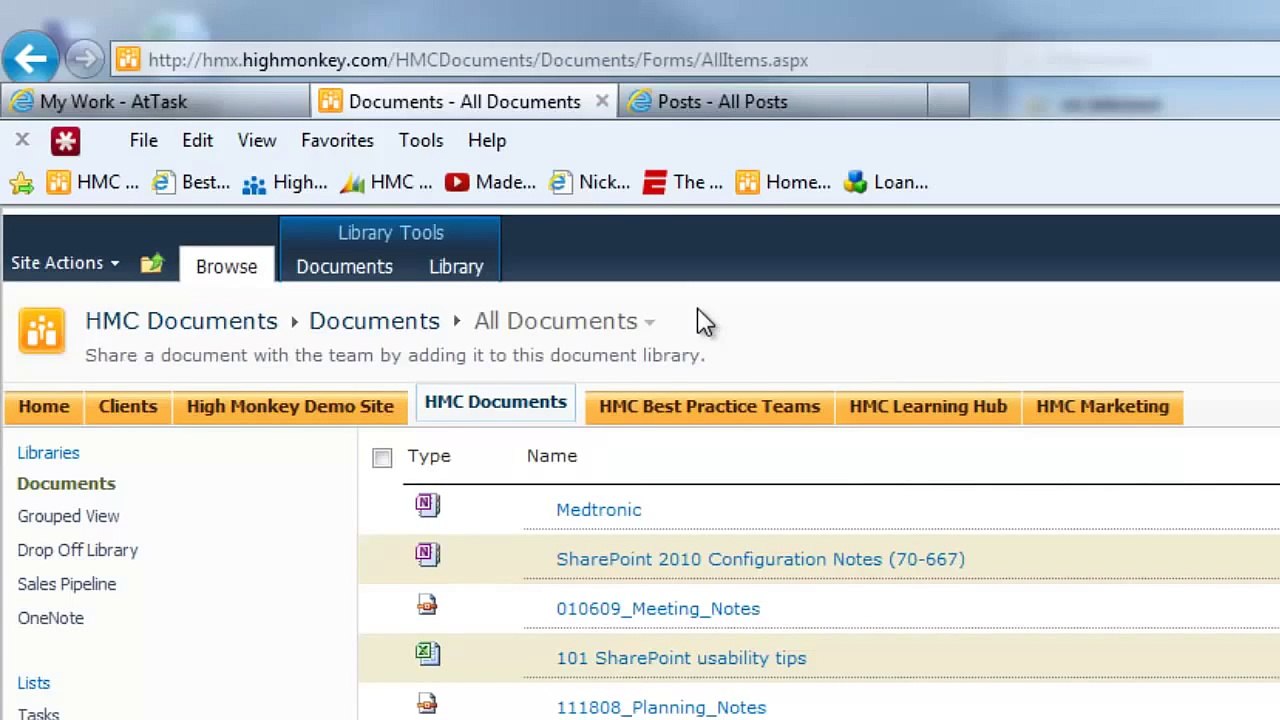The image size is (1280, 720).
Task: Open the 010609_Meeting_Notes document
Action: coord(657,609)
